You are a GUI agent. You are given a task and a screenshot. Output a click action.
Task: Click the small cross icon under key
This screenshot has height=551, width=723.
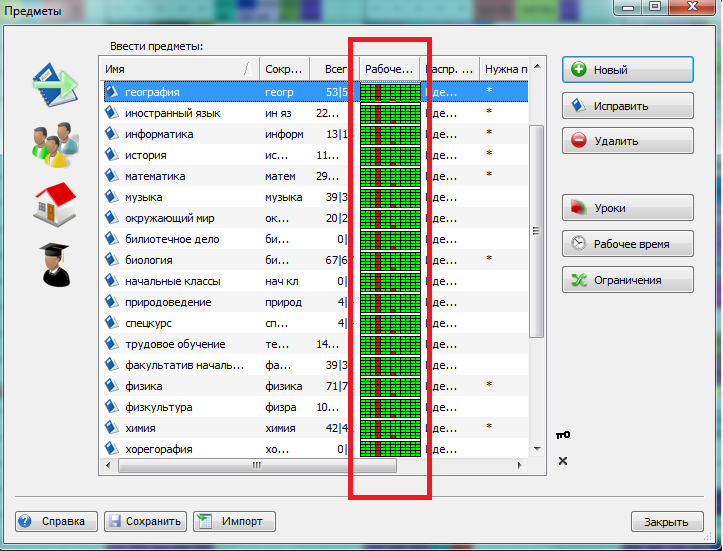(563, 461)
